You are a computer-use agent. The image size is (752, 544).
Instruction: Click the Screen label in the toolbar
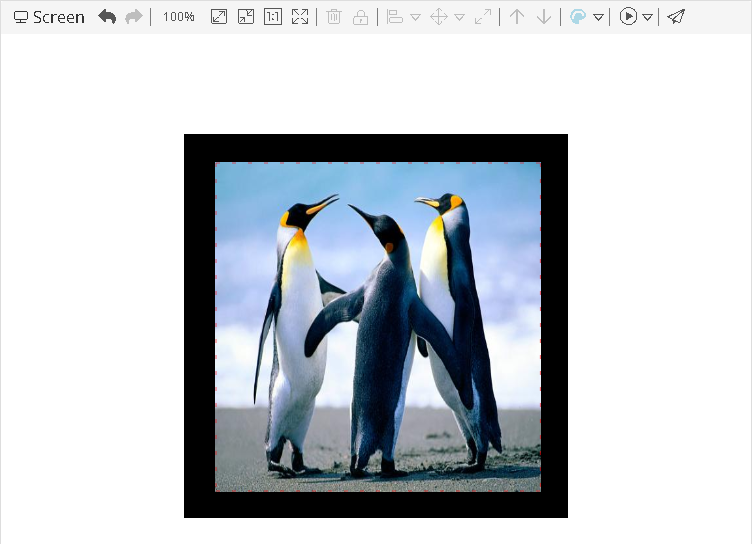(49, 17)
